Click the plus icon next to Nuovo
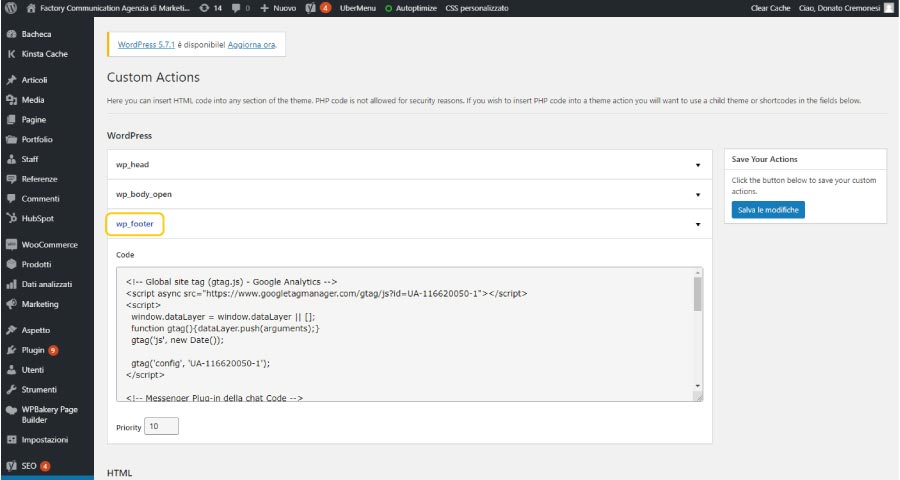The width and height of the screenshot is (900, 480). pos(264,8)
